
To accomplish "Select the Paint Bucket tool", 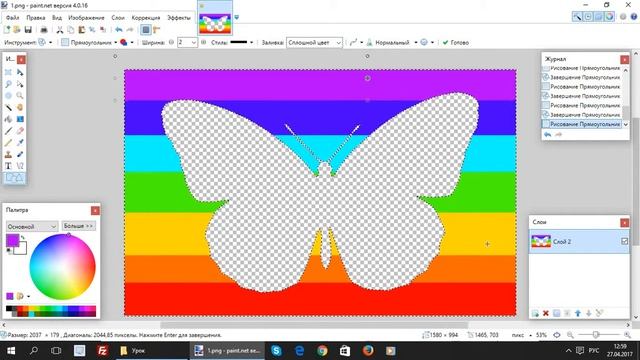I will [8, 119].
